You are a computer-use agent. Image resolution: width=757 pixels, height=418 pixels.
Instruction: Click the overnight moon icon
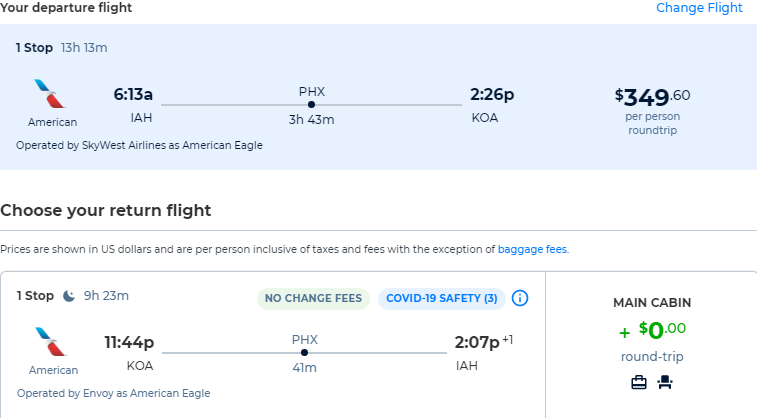click(69, 296)
